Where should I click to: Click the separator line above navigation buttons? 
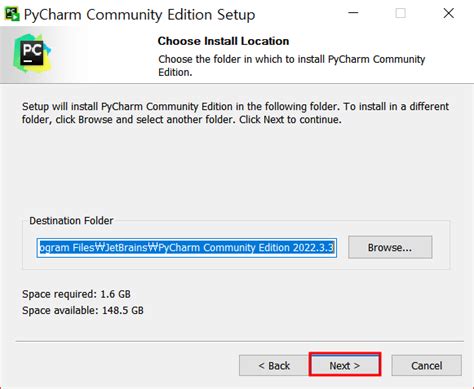[x=239, y=341]
